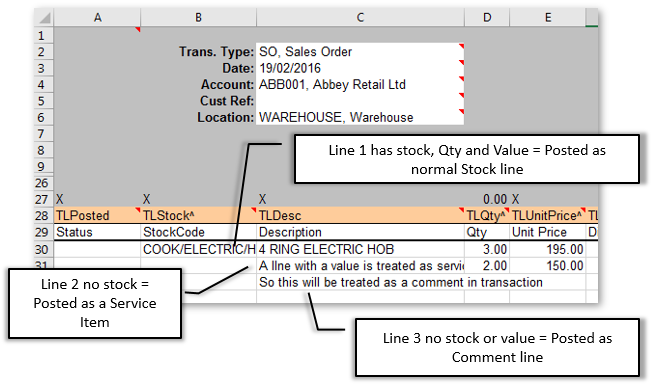Click the 'Unit Price' column label cell
Screen dimensions: 652x385
[x=548, y=232]
